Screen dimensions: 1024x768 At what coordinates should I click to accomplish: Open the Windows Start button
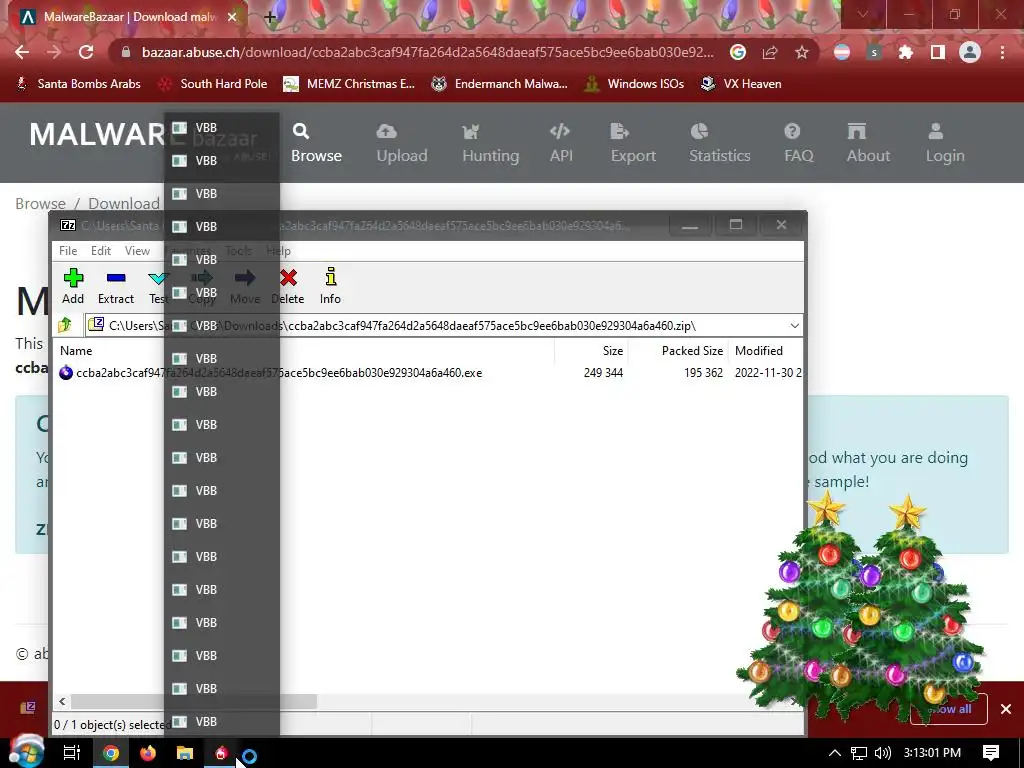pos(25,751)
